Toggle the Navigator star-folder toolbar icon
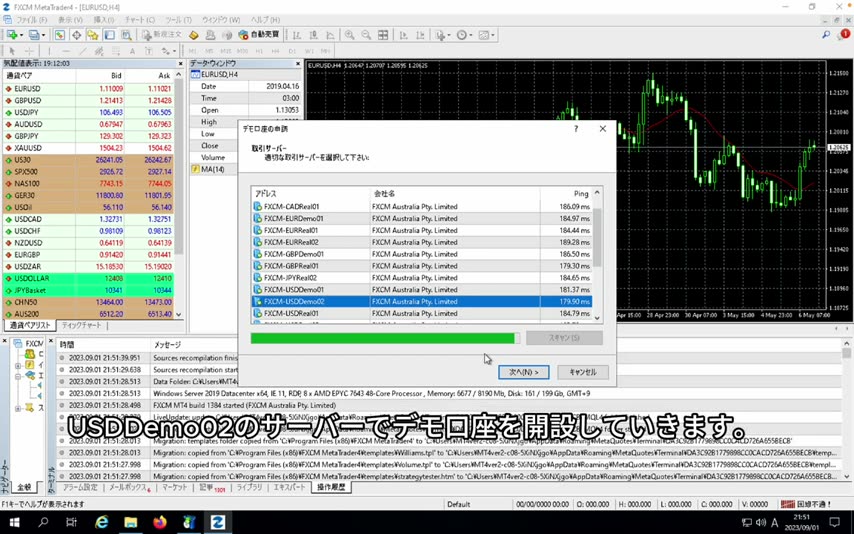Screen dimensions: 854x534 [93, 35]
